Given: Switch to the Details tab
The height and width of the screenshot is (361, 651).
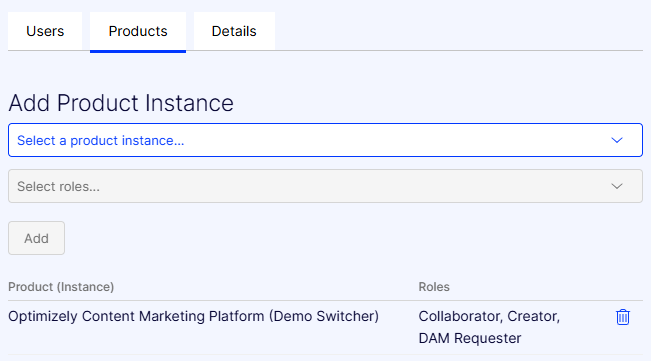Looking at the screenshot, I should coord(234,31).
